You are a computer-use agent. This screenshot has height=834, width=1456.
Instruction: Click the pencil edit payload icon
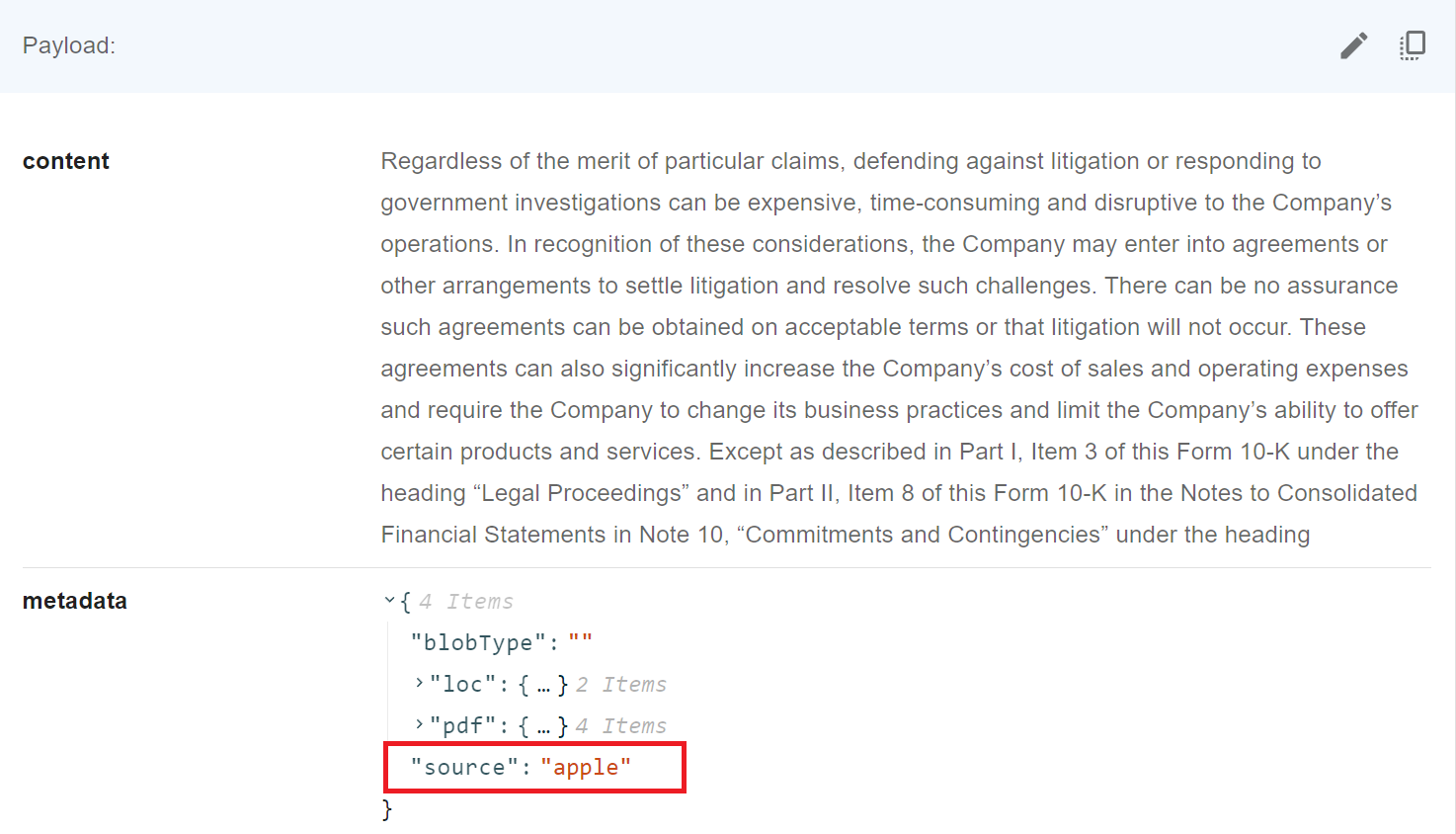(1353, 45)
